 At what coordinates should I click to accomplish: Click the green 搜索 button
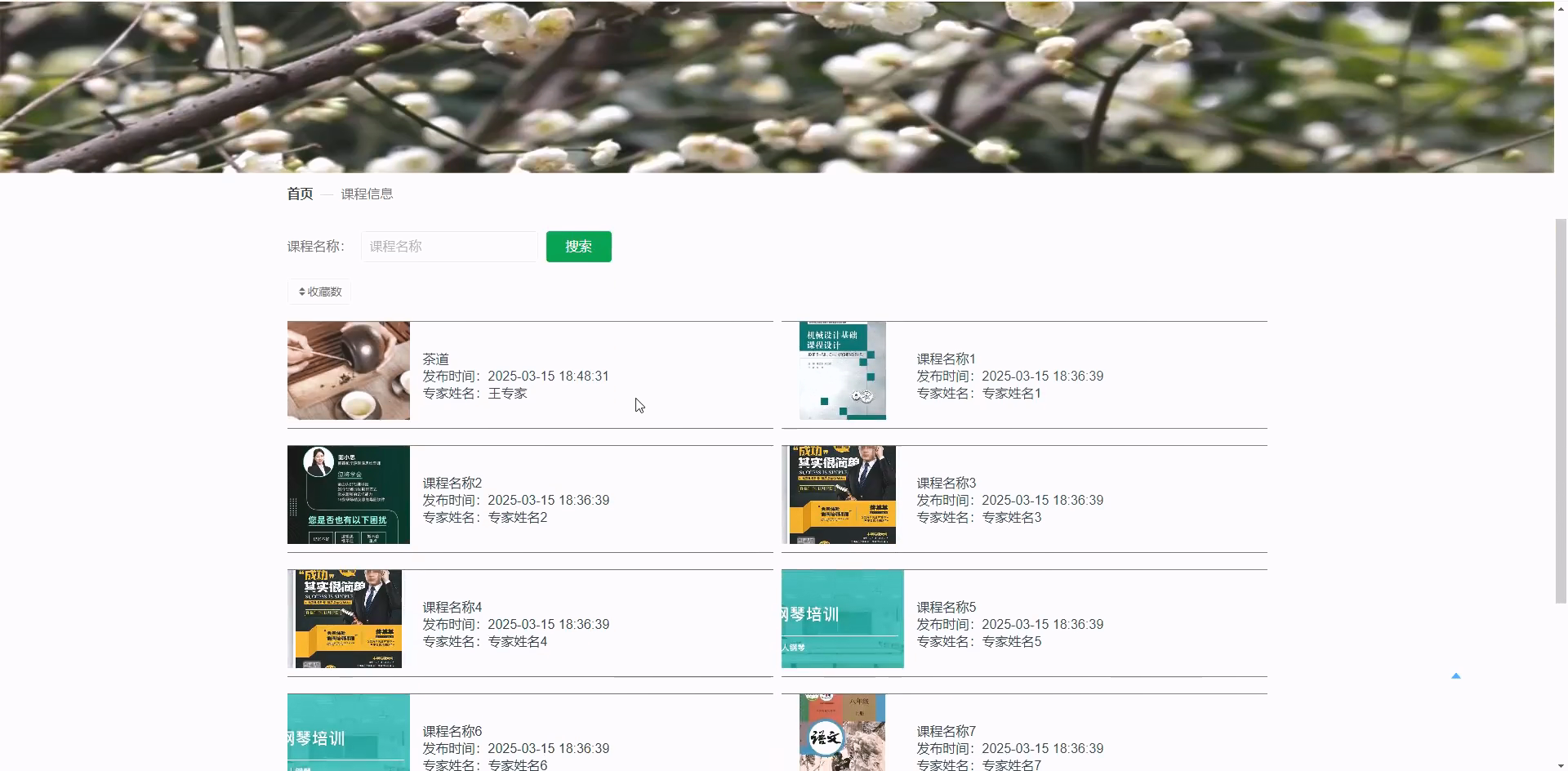[x=579, y=247]
